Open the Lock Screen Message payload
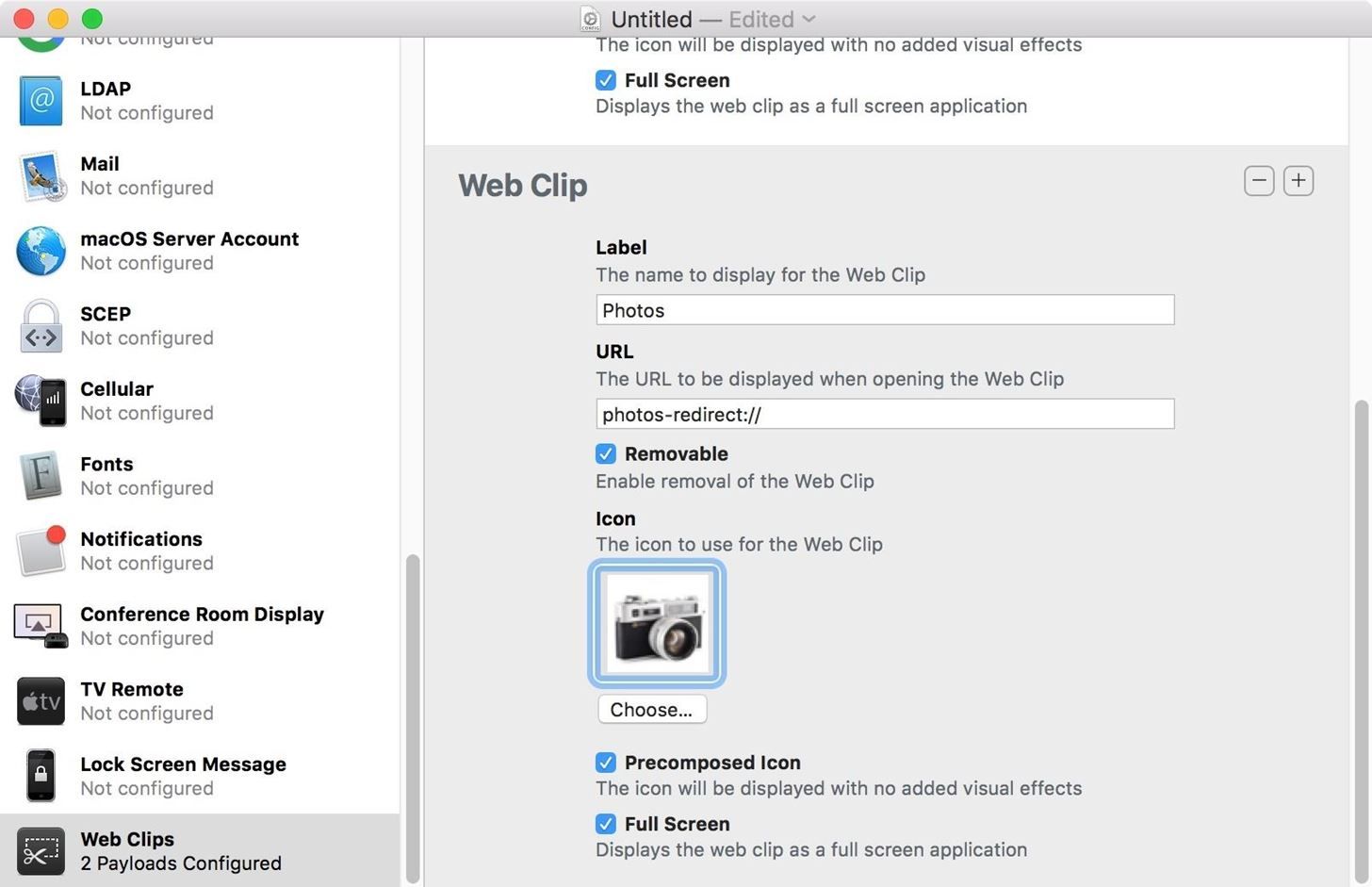 [183, 775]
